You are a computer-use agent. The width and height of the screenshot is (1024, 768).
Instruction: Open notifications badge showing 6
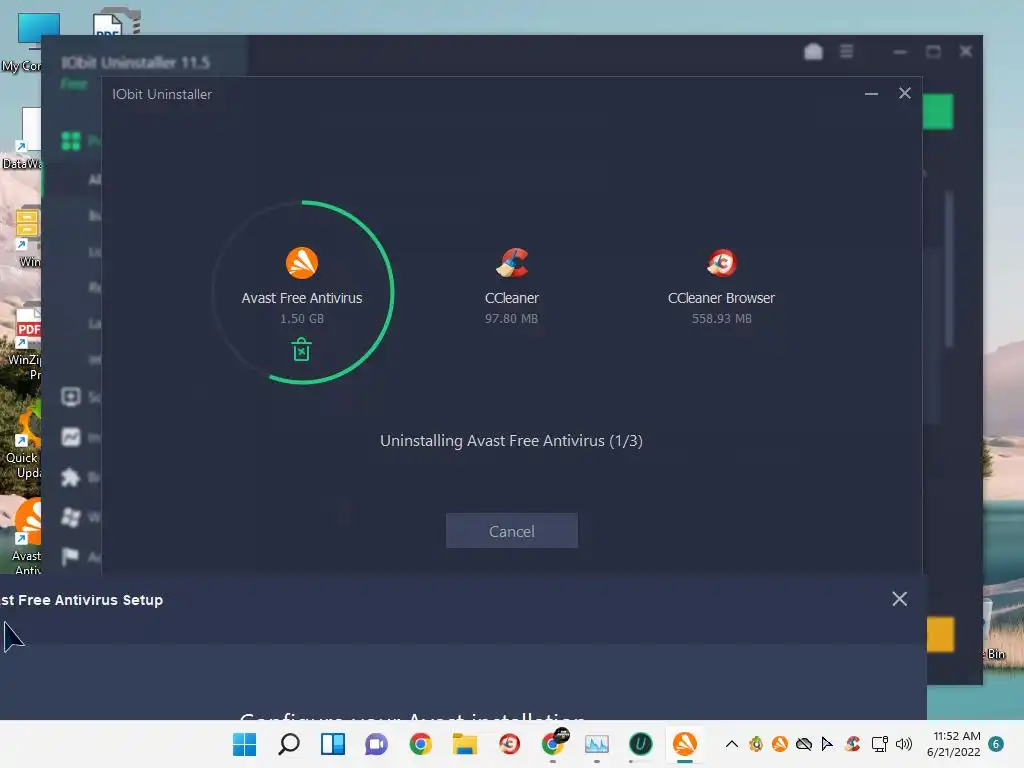(x=997, y=744)
